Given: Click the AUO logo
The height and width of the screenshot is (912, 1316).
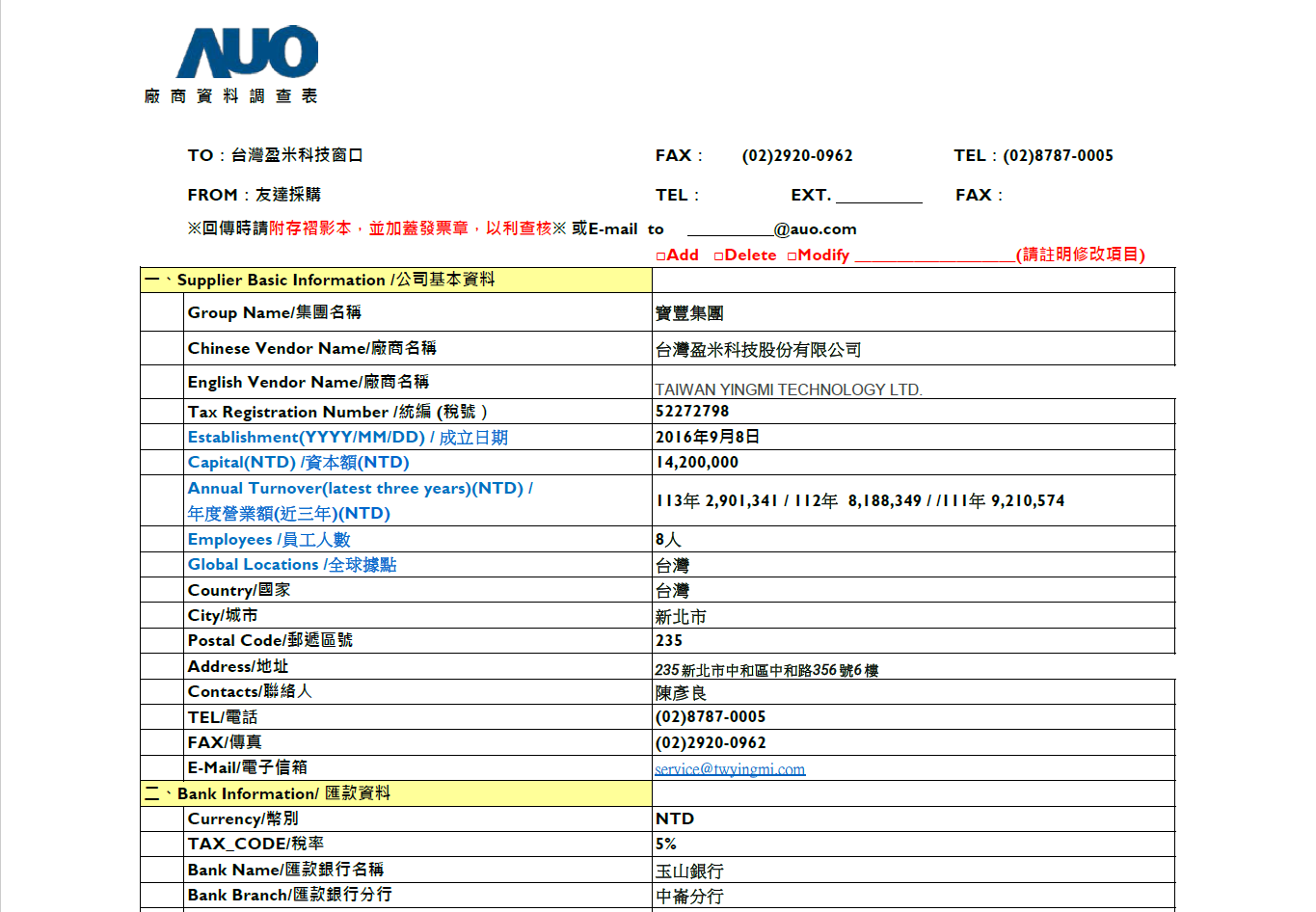Looking at the screenshot, I should coord(247,53).
